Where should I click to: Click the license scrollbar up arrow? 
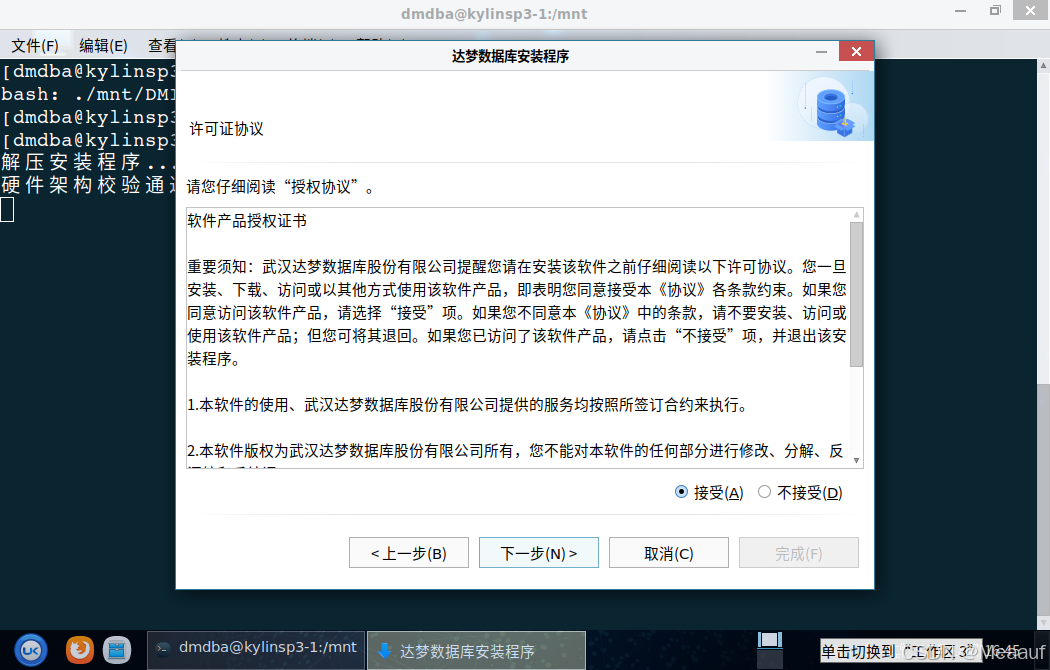point(856,215)
